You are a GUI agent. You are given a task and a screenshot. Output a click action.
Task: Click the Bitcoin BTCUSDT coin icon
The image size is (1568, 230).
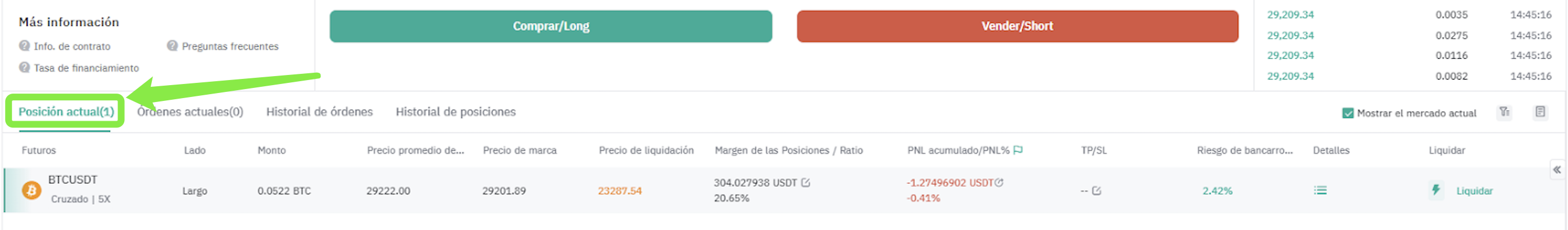[x=32, y=191]
